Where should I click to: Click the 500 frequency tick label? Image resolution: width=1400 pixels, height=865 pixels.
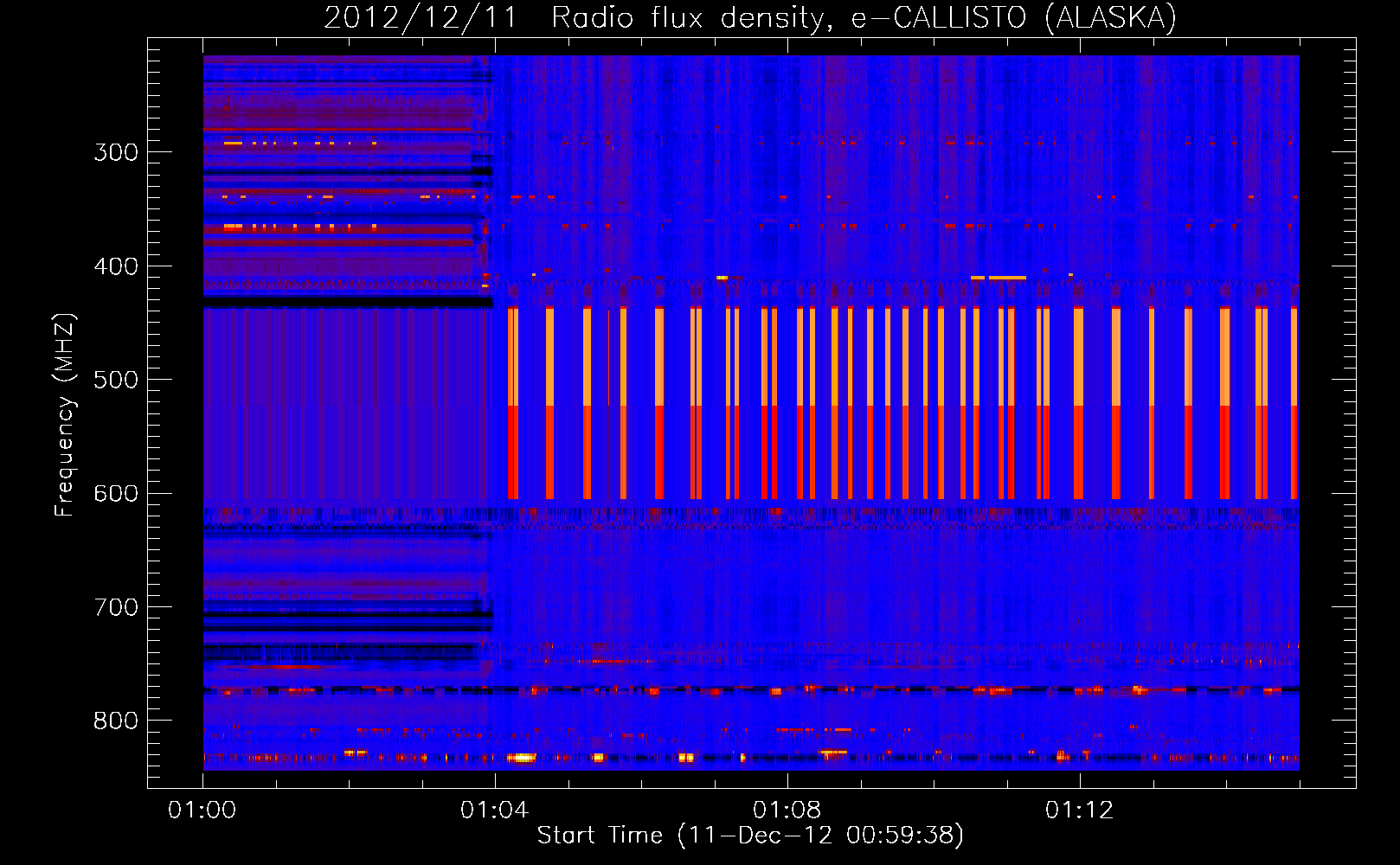(116, 380)
